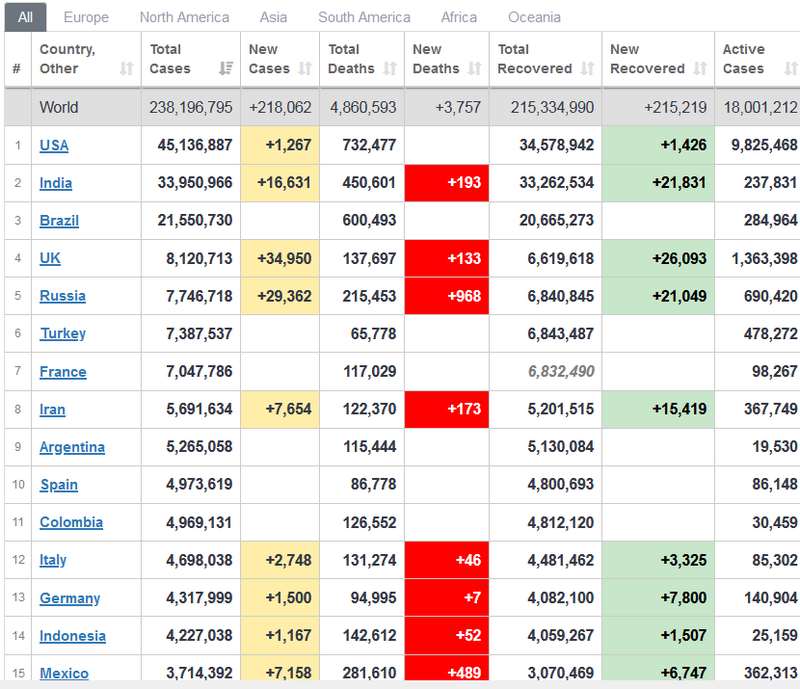
Task: Open the Indonesia country link
Action: (x=72, y=636)
